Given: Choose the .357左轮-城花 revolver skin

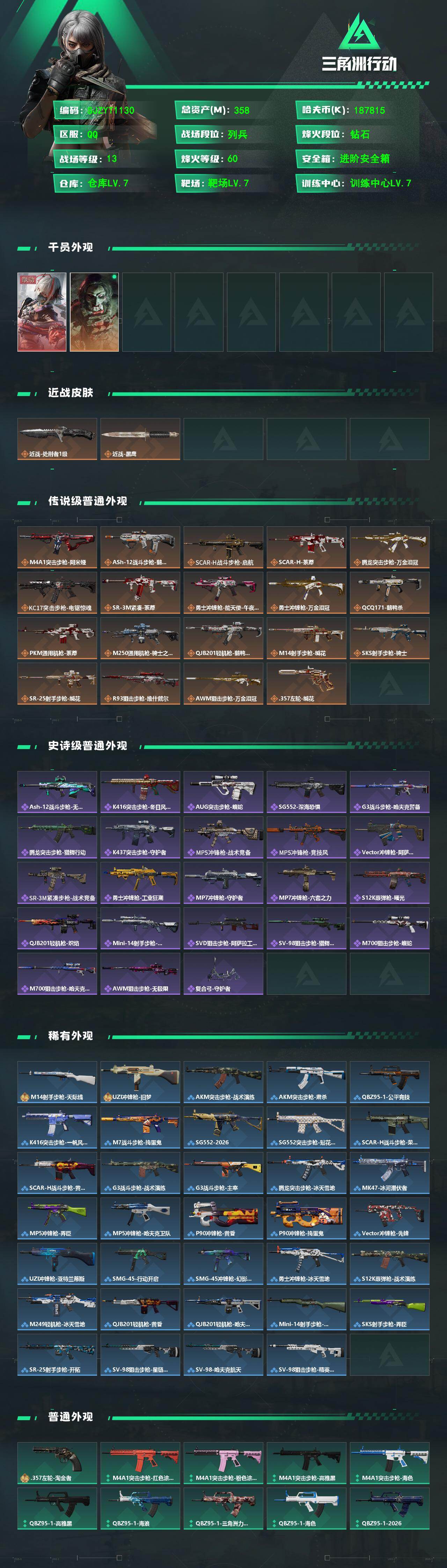Looking at the screenshot, I should click(307, 684).
